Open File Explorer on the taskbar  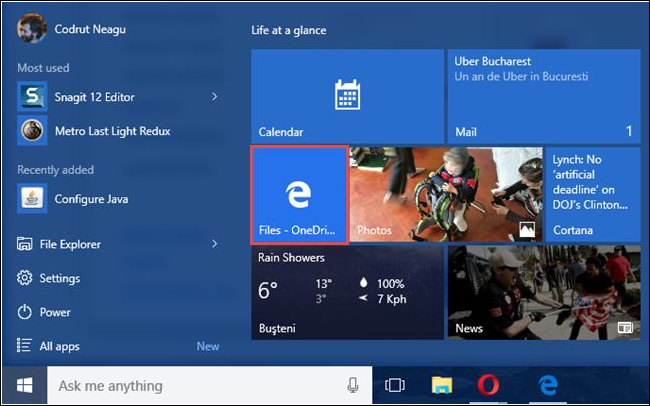pos(442,385)
